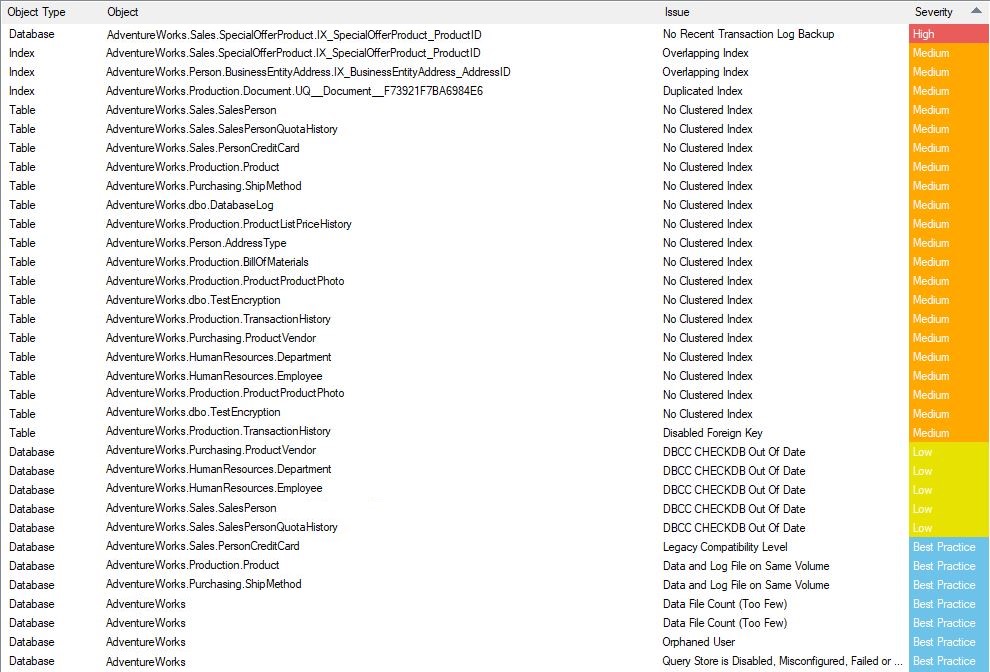The width and height of the screenshot is (990, 672).
Task: Click Sales.SalesPersonQuotaHistory in its DBCC CHECKDB row
Action: coord(222,527)
